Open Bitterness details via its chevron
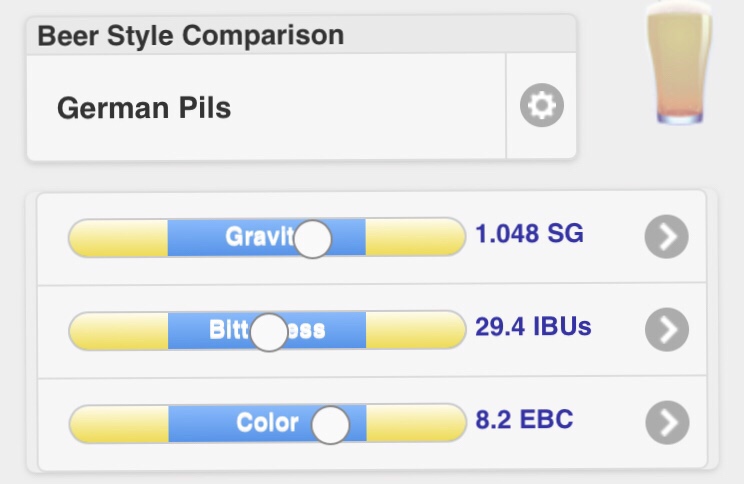Image resolution: width=744 pixels, height=484 pixels. coord(666,329)
